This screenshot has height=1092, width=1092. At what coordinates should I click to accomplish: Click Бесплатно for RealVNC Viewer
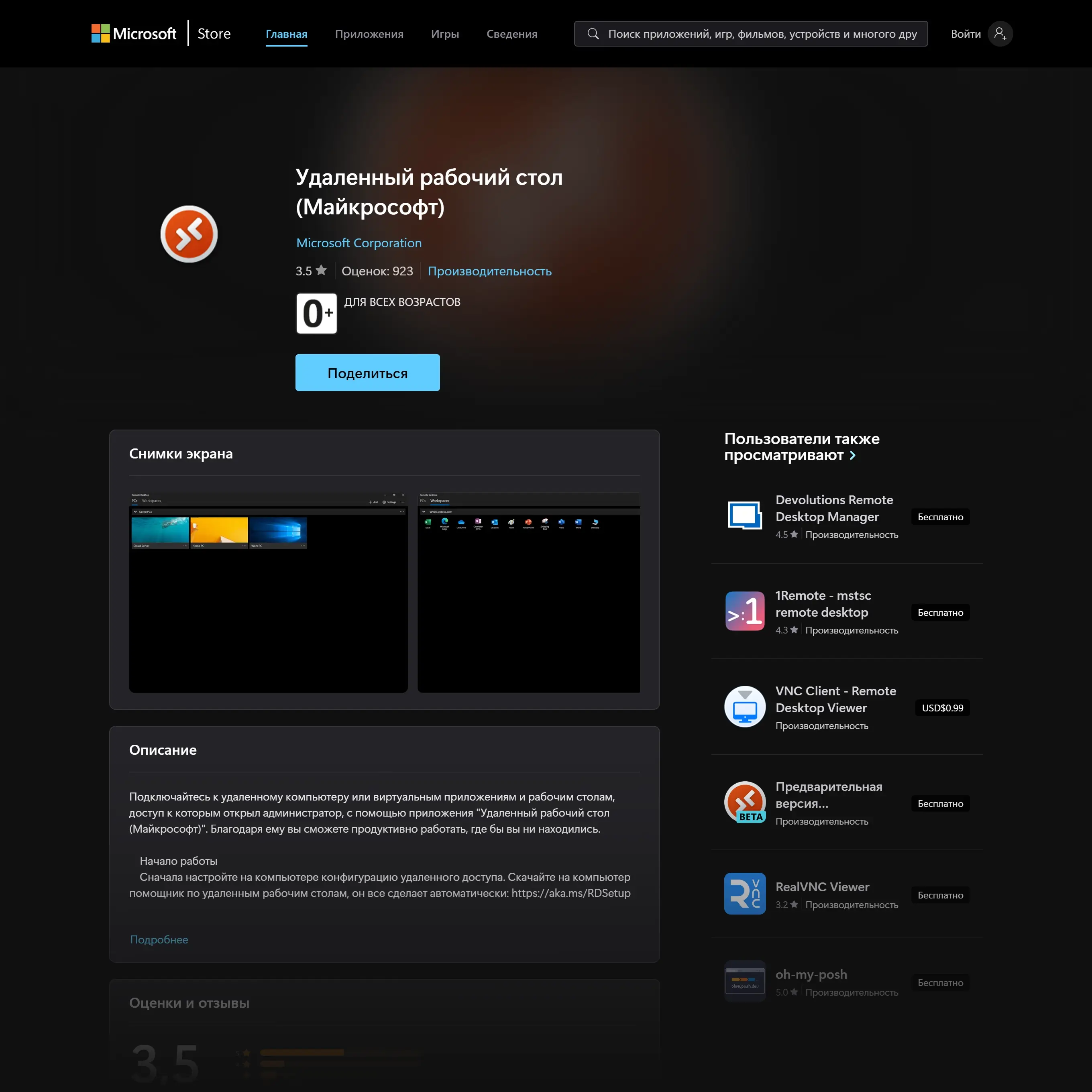[941, 895]
